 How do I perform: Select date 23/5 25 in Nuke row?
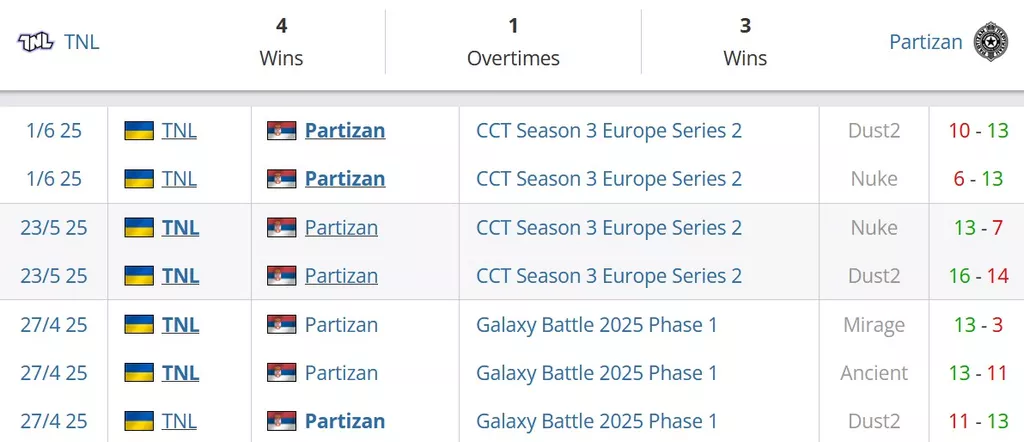(54, 227)
